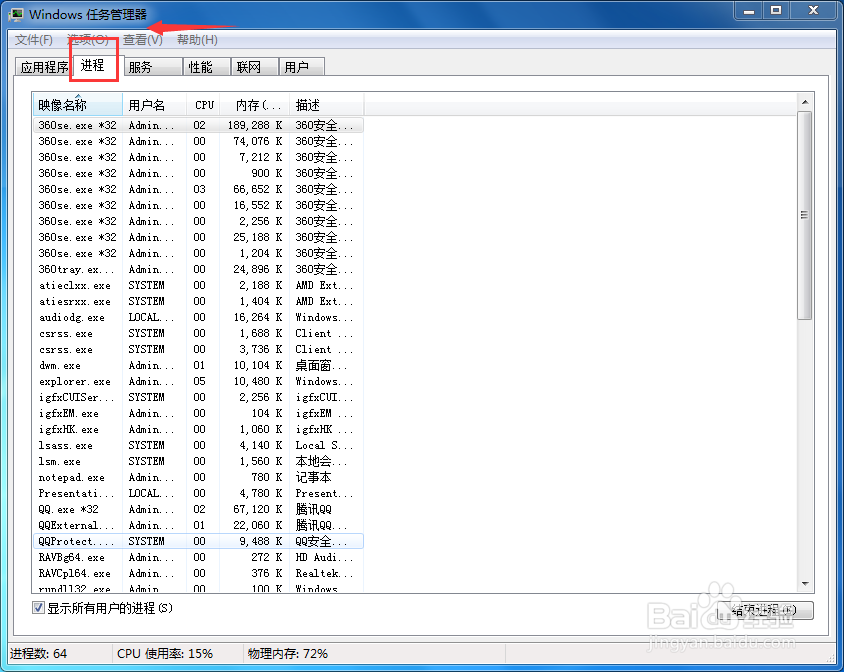Switch to the 应用程序 tab
844x672 pixels.
coord(44,67)
